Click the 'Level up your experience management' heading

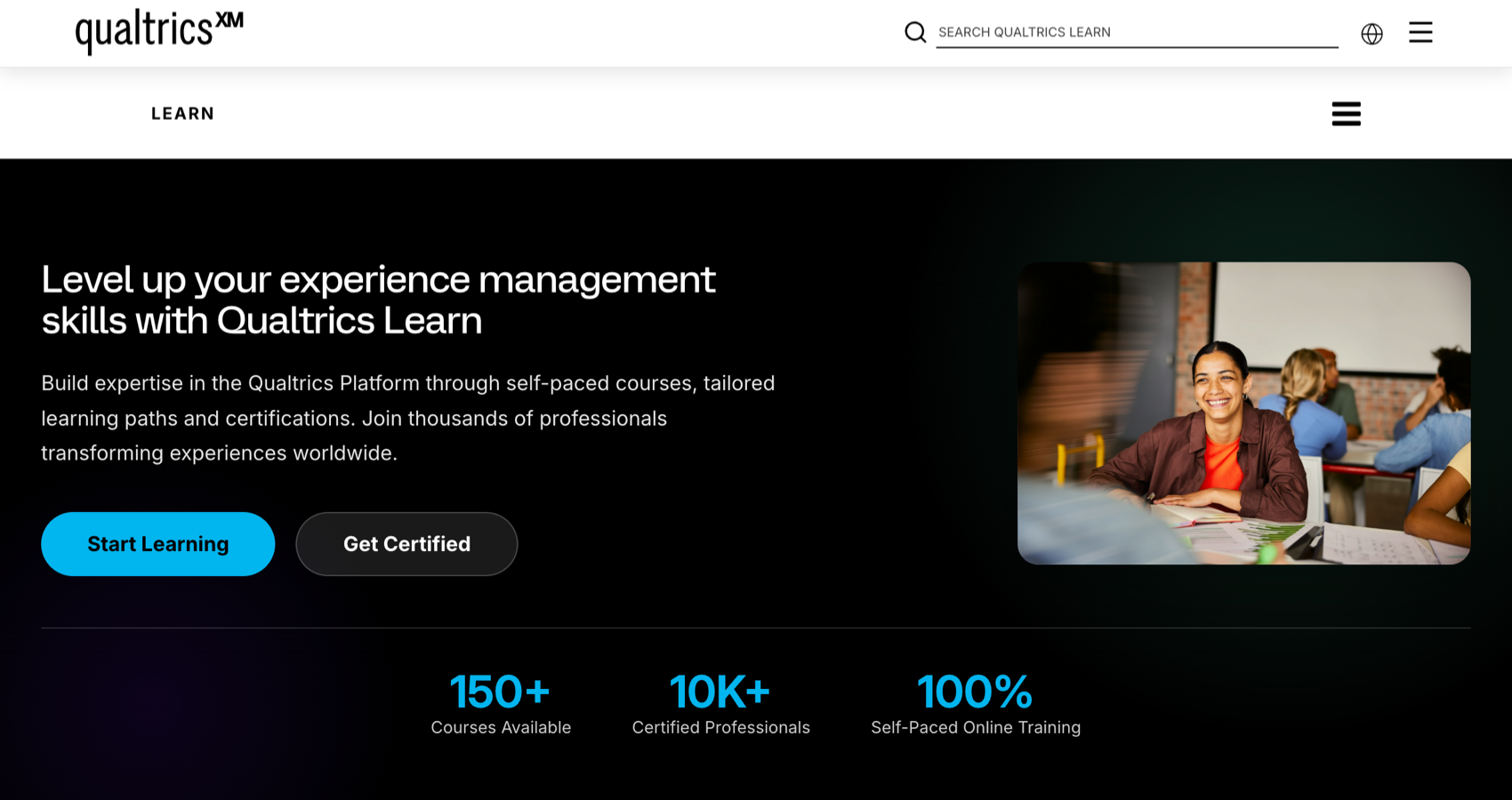point(378,300)
